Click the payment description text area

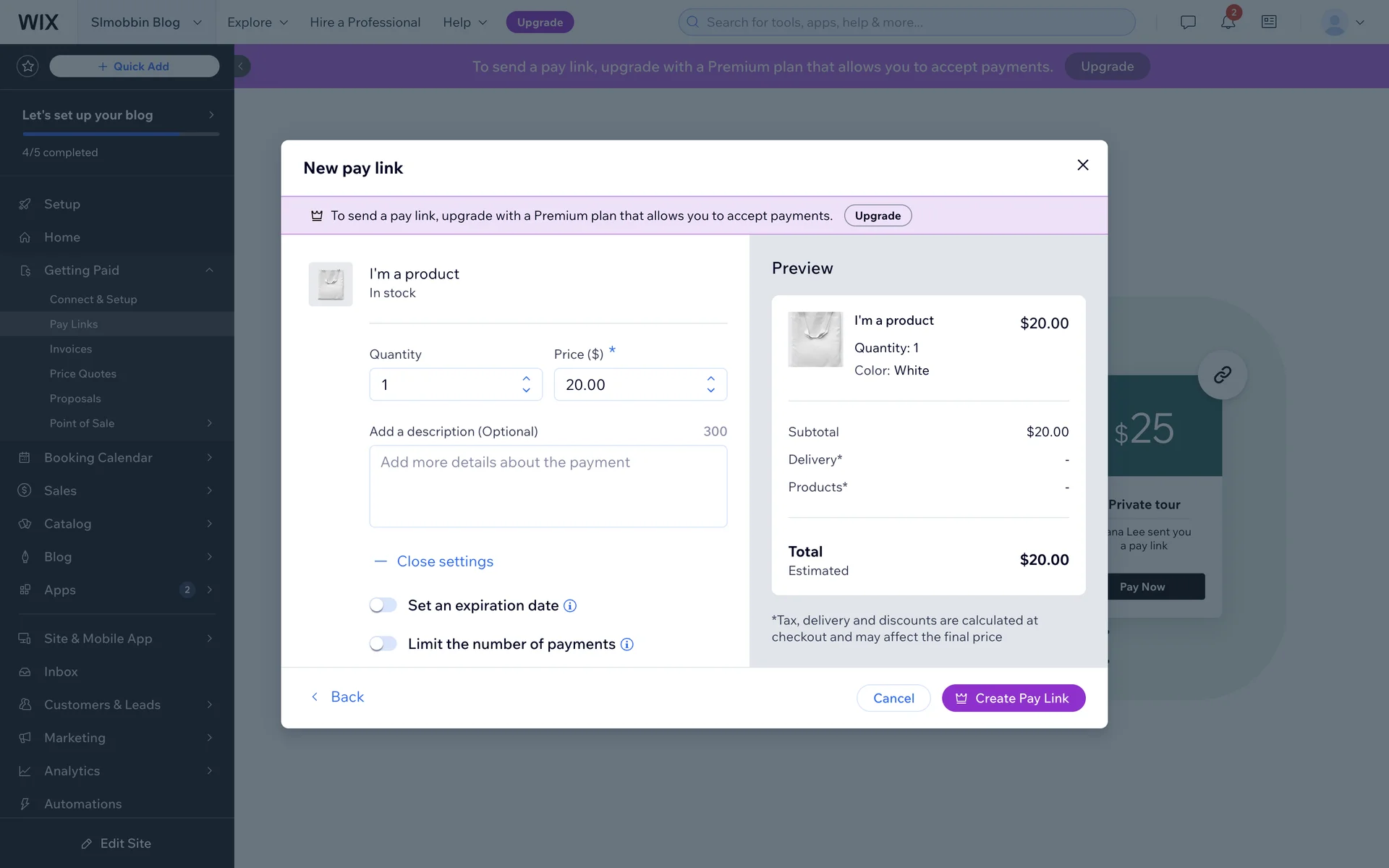click(x=548, y=486)
